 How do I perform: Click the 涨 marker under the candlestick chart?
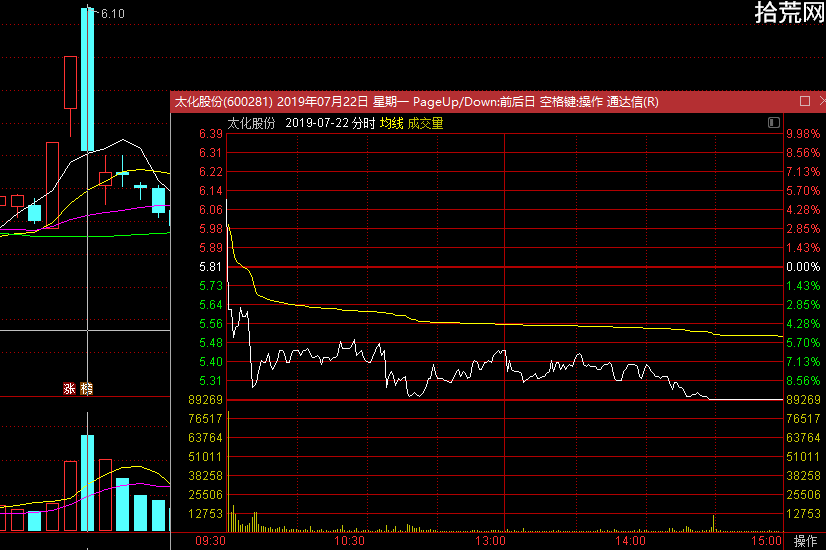tap(70, 389)
